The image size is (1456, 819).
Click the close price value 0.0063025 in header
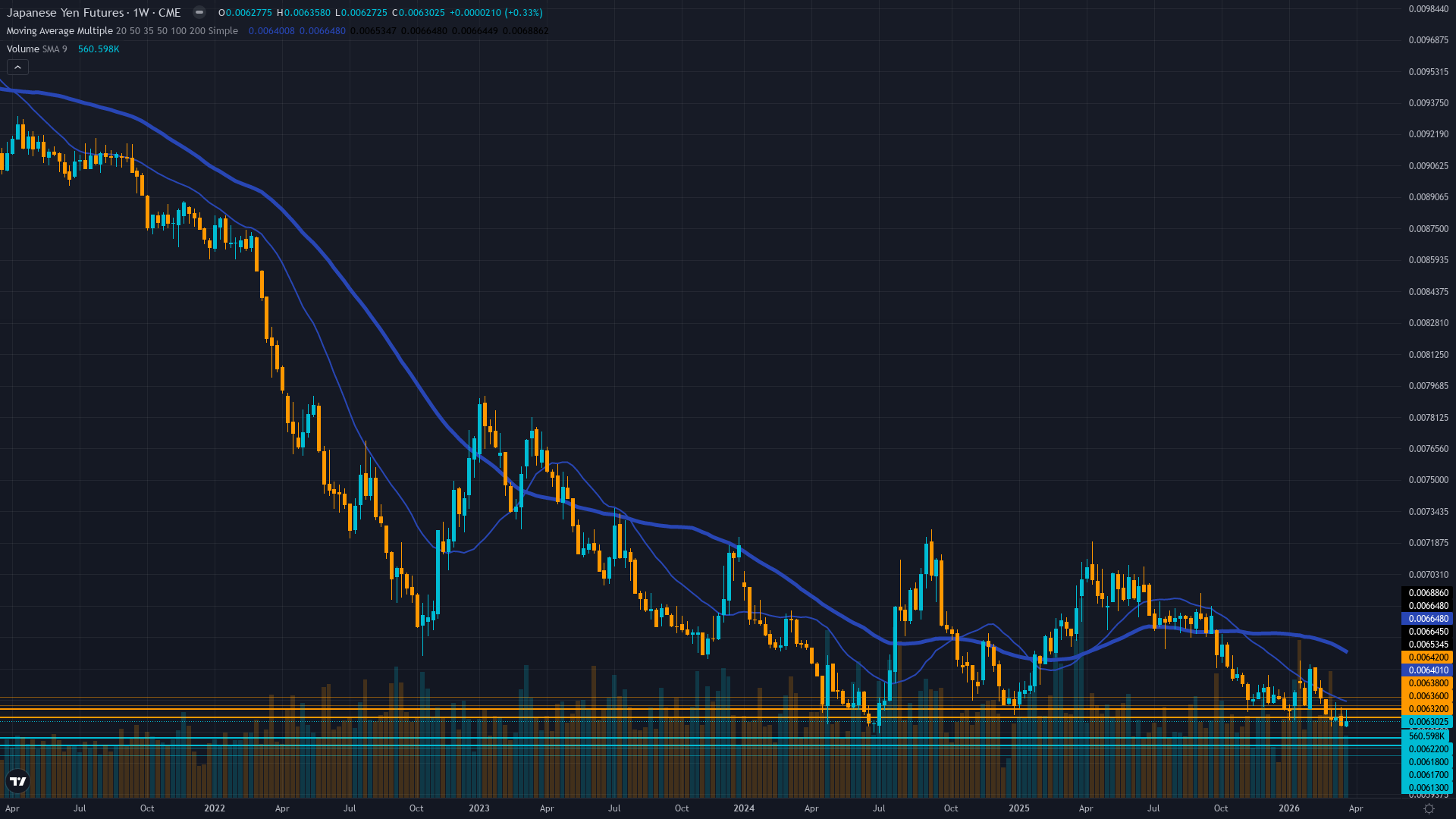click(x=422, y=13)
